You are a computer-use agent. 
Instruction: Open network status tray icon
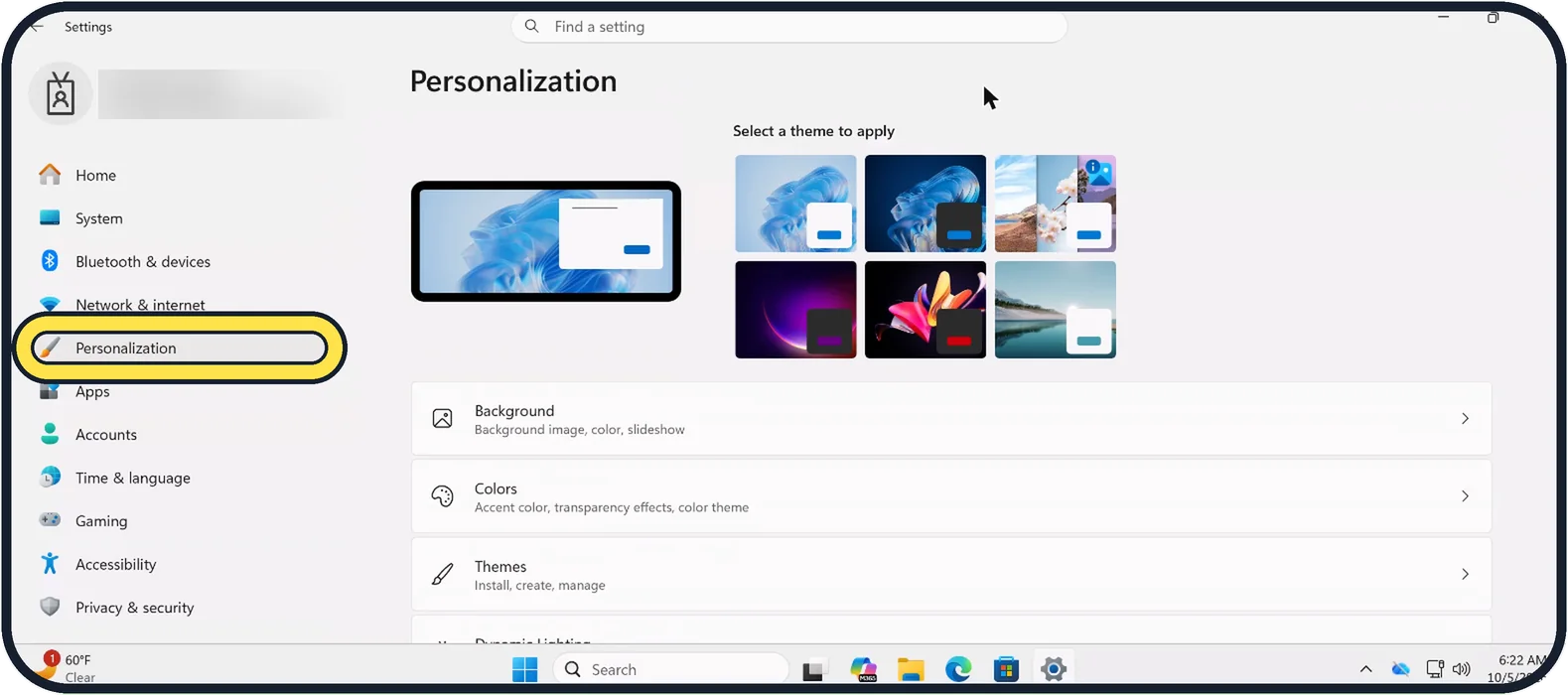pyautogui.click(x=1435, y=669)
